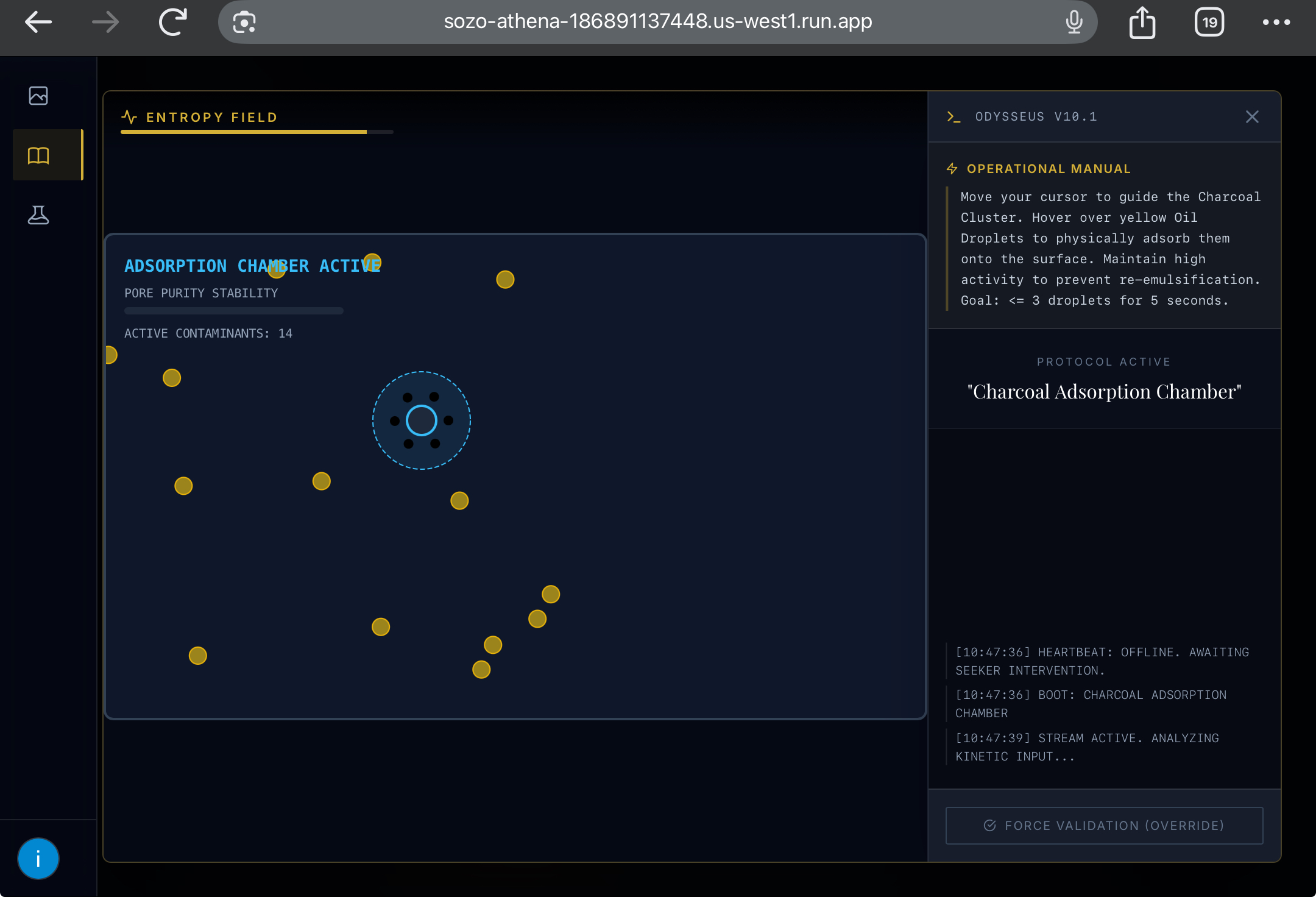This screenshot has width=1316, height=897.
Task: Click the camera scan icon in address bar
Action: (x=244, y=23)
